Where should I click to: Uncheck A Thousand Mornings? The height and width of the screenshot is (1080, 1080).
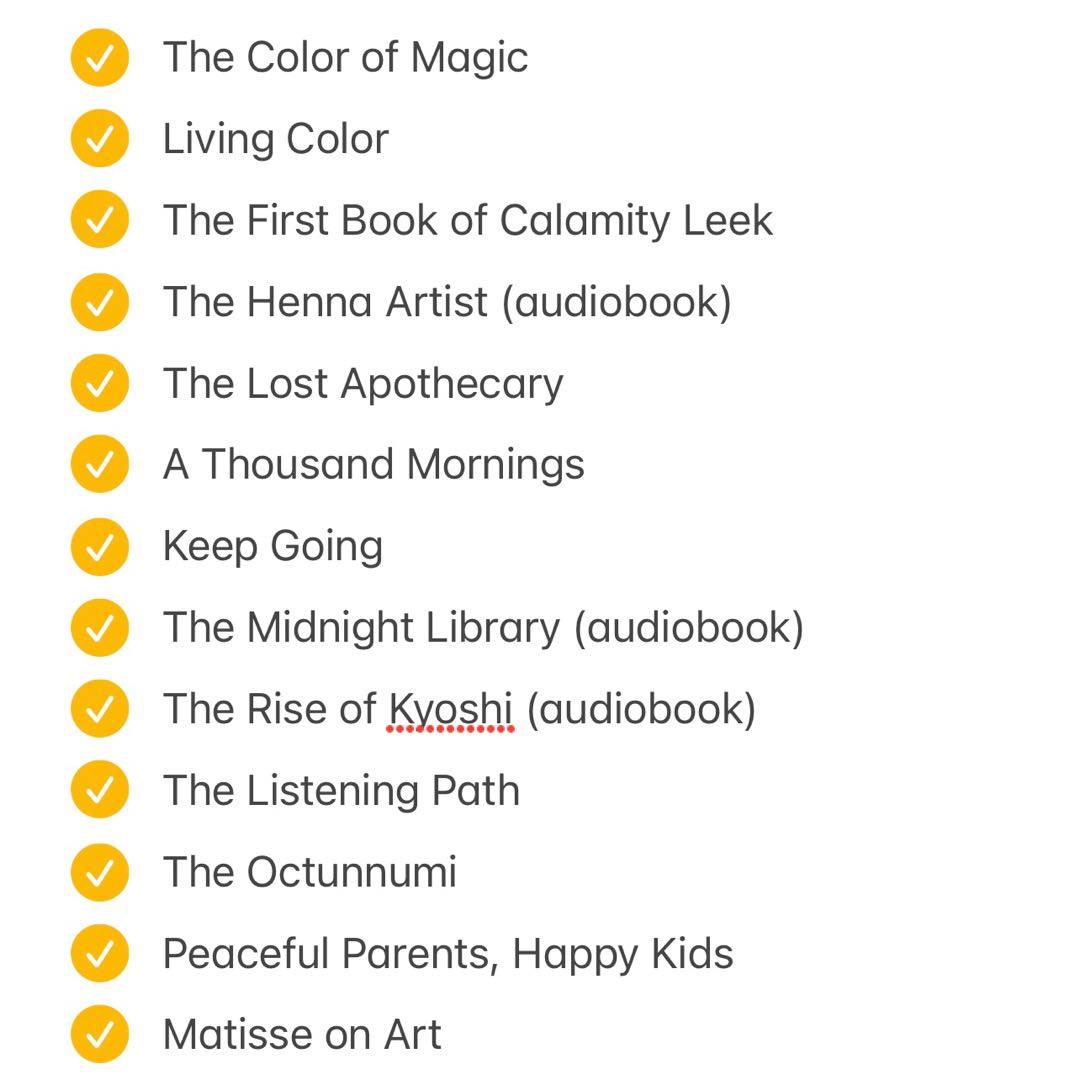pos(100,465)
